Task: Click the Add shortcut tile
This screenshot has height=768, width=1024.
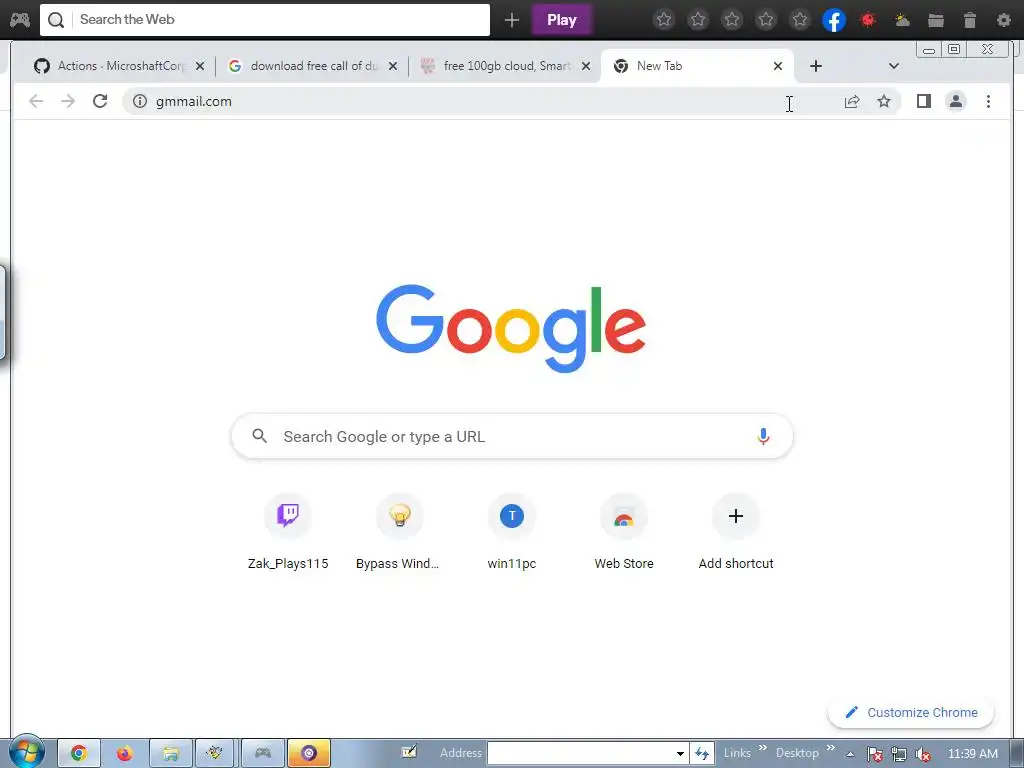Action: point(736,532)
